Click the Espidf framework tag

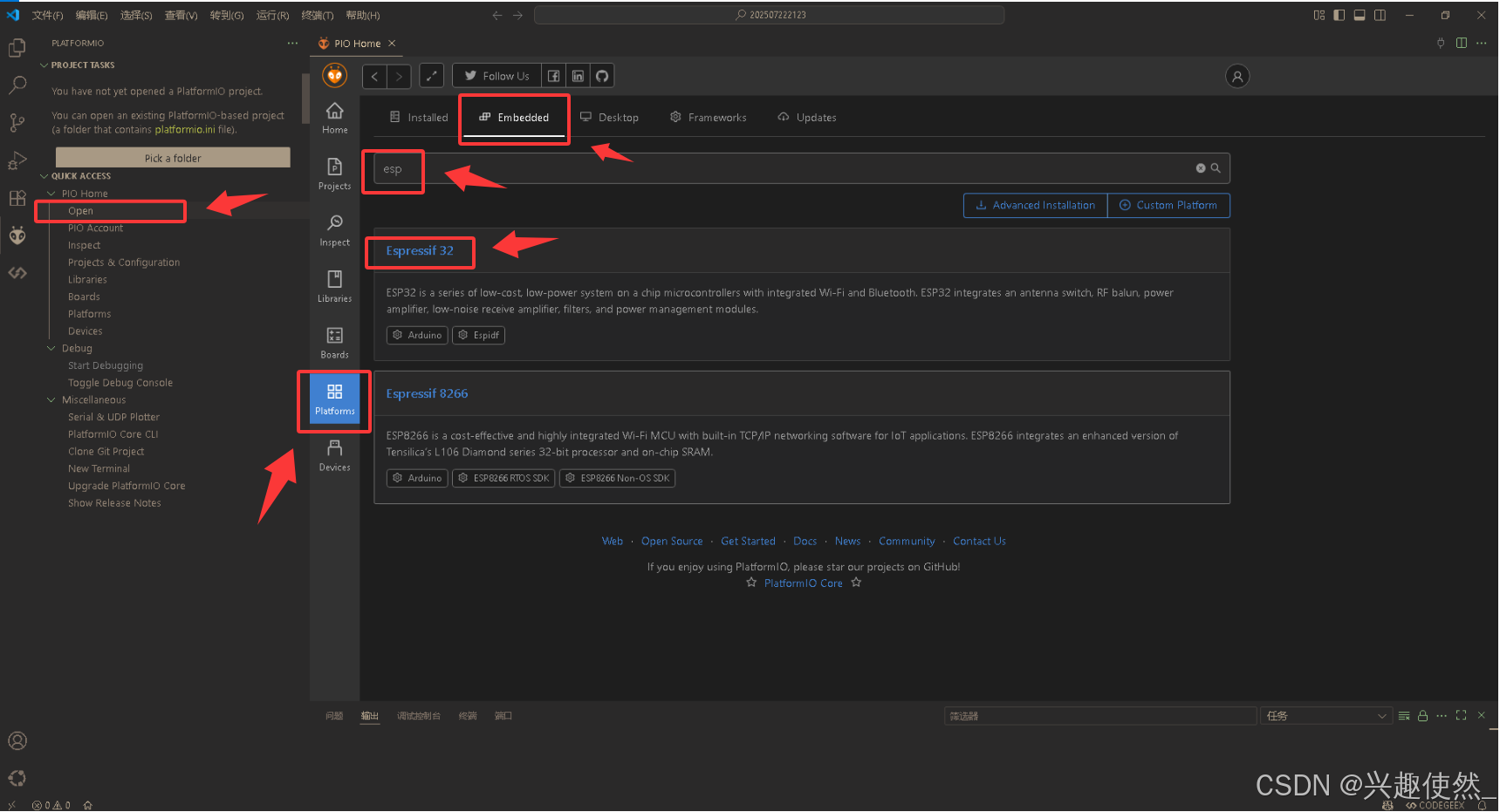coord(478,335)
